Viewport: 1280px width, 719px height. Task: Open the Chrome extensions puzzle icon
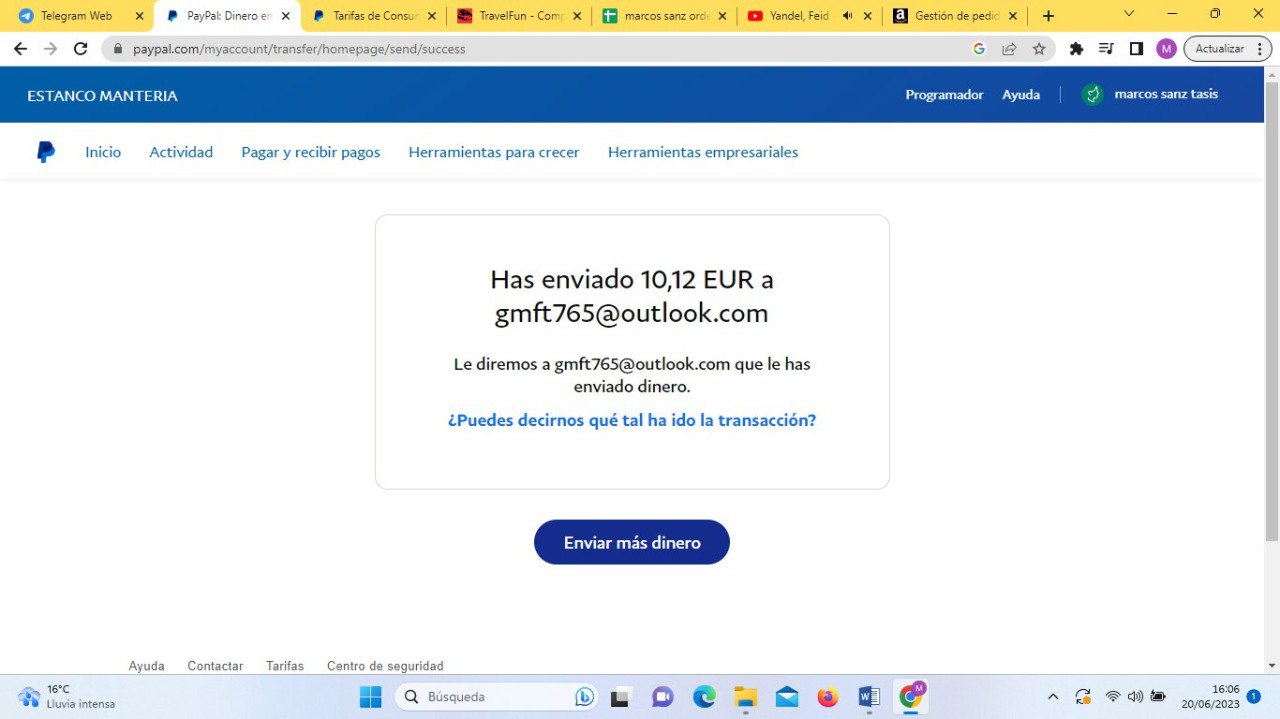coord(1076,49)
